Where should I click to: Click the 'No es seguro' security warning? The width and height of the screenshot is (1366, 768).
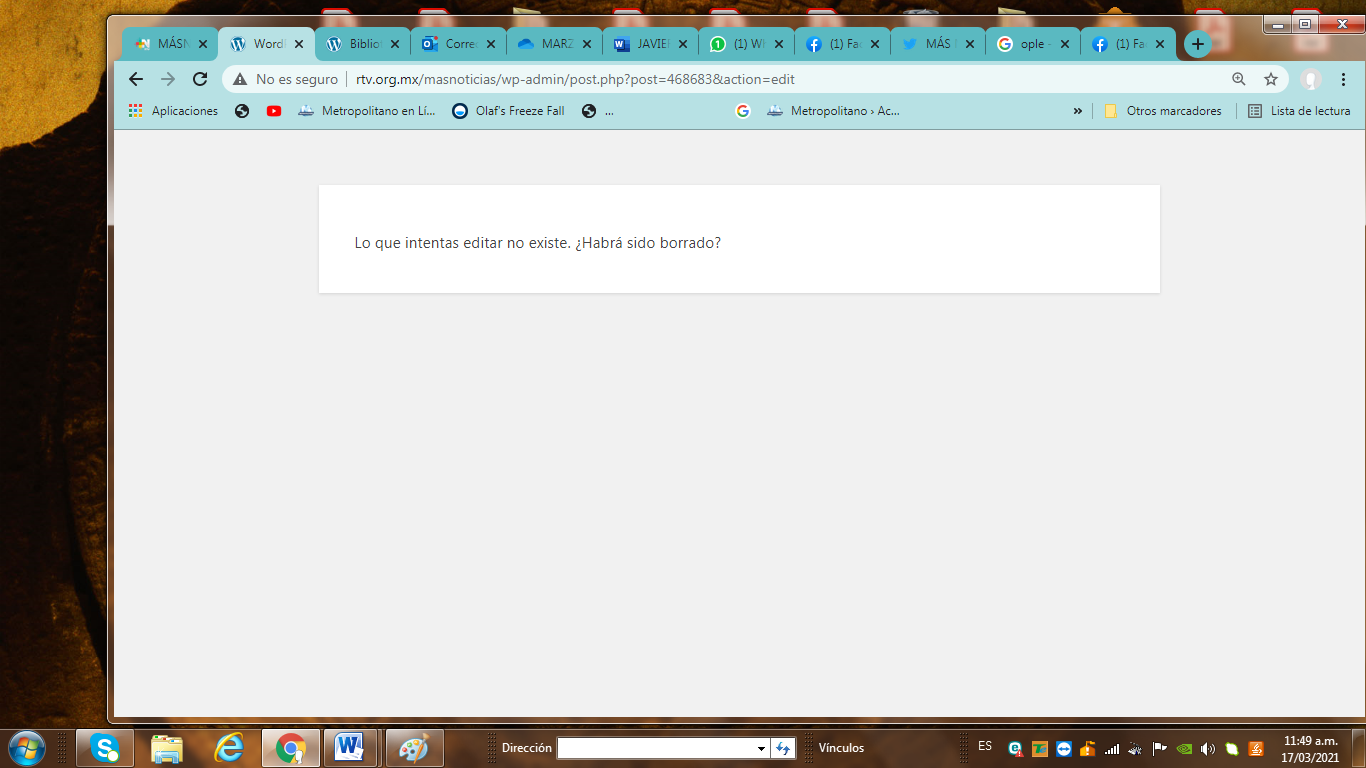tap(286, 79)
